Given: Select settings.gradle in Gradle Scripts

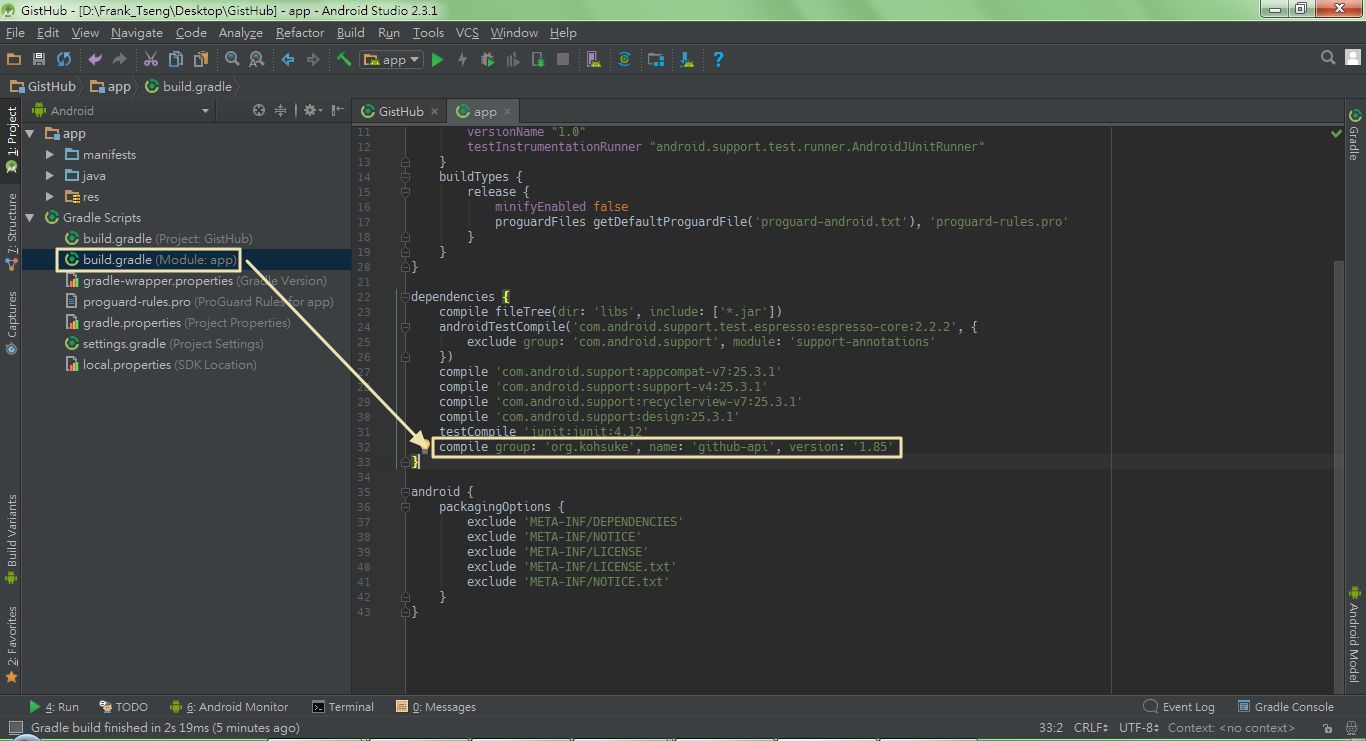Looking at the screenshot, I should pyautogui.click(x=123, y=344).
